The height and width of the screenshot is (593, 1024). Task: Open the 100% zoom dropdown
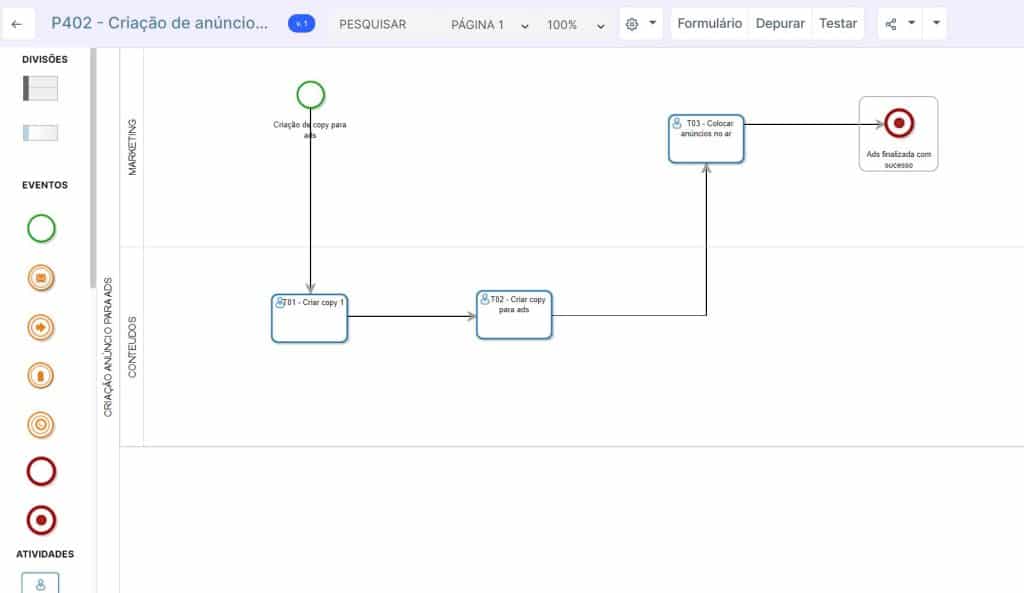[x=576, y=24]
